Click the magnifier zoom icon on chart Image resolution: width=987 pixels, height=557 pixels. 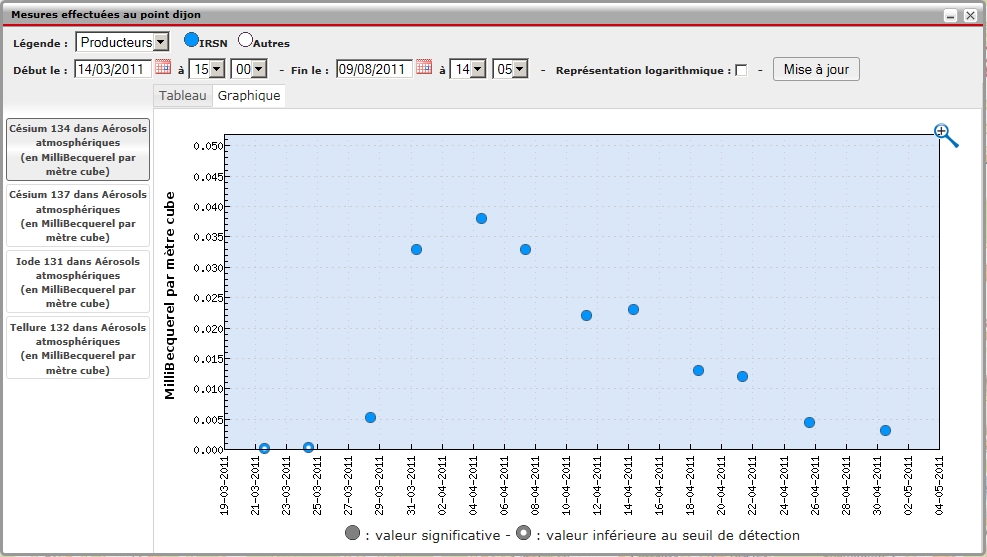[x=945, y=135]
